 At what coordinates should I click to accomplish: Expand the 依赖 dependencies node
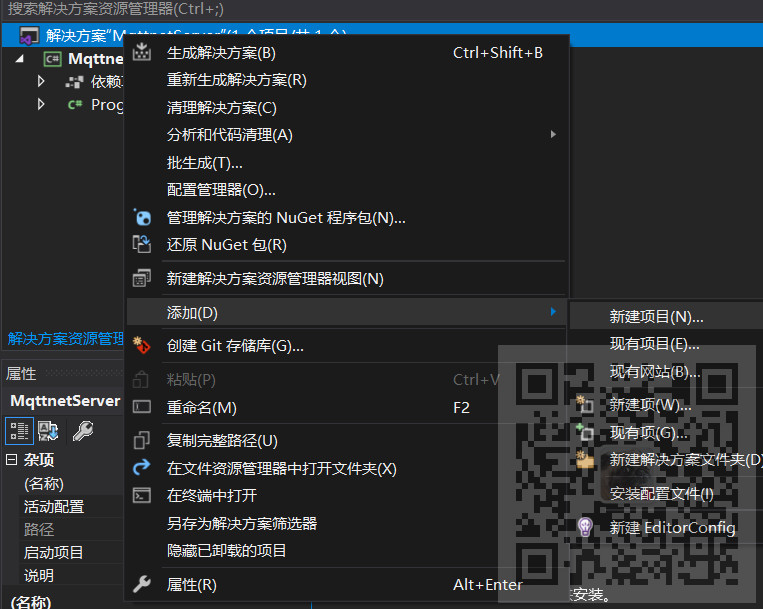click(x=41, y=81)
